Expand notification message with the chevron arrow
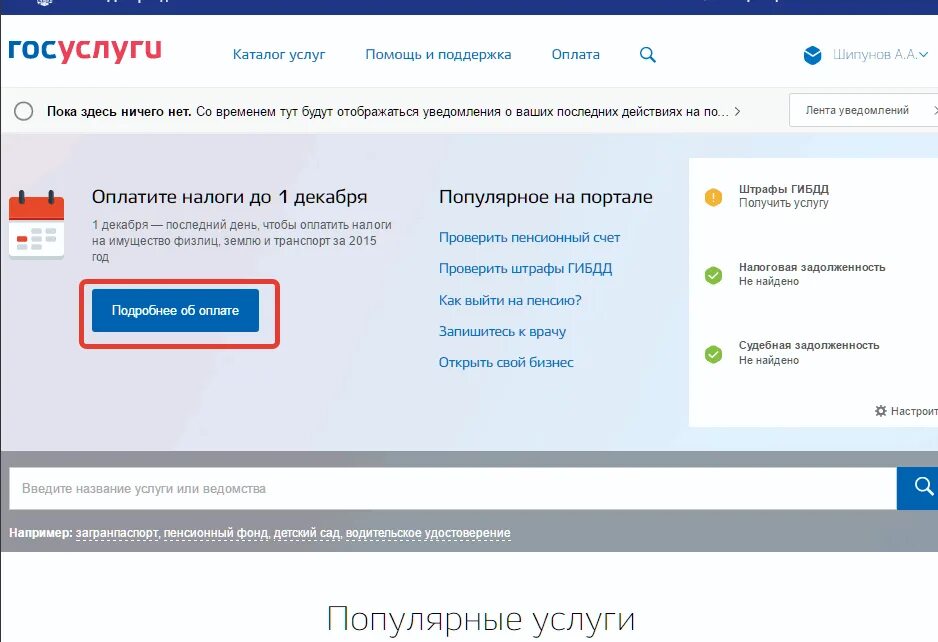 pos(737,111)
